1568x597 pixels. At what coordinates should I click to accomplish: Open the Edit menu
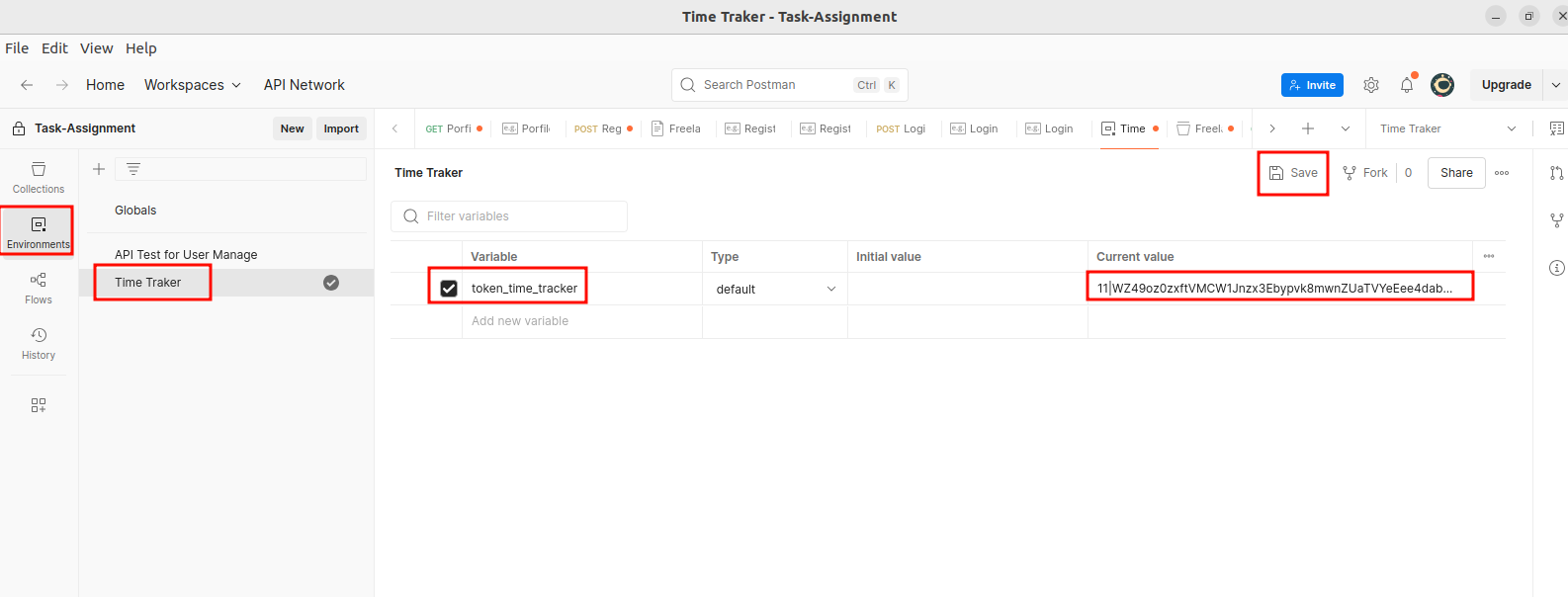pos(54,48)
